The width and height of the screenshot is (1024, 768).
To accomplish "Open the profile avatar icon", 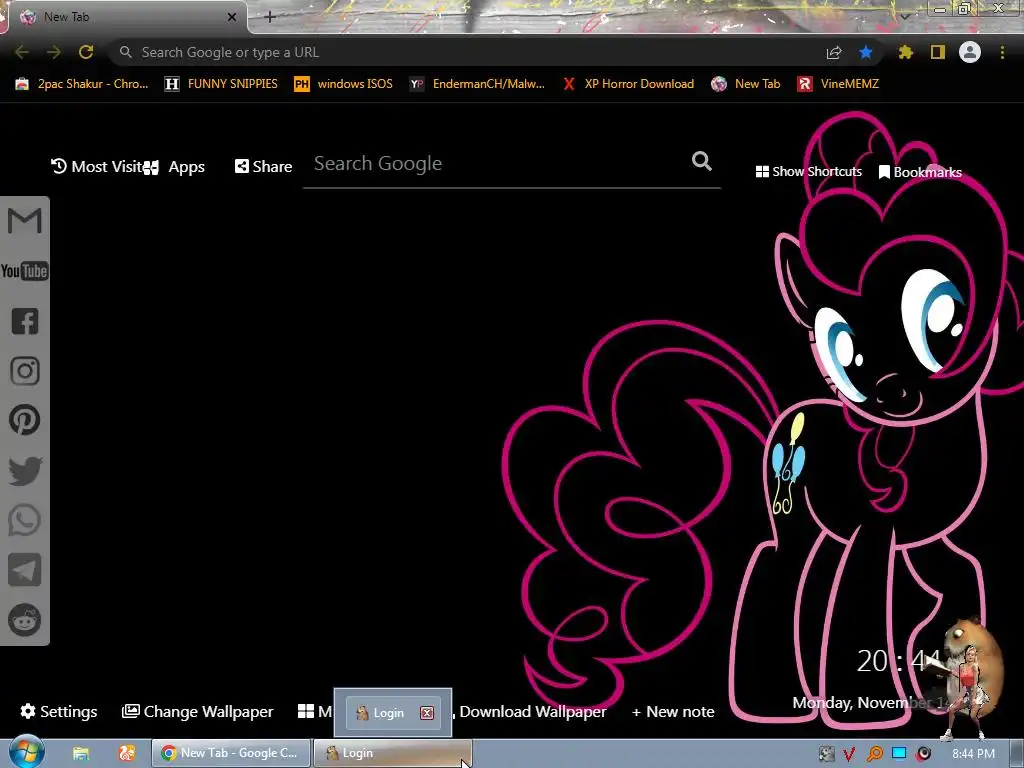I will [970, 52].
